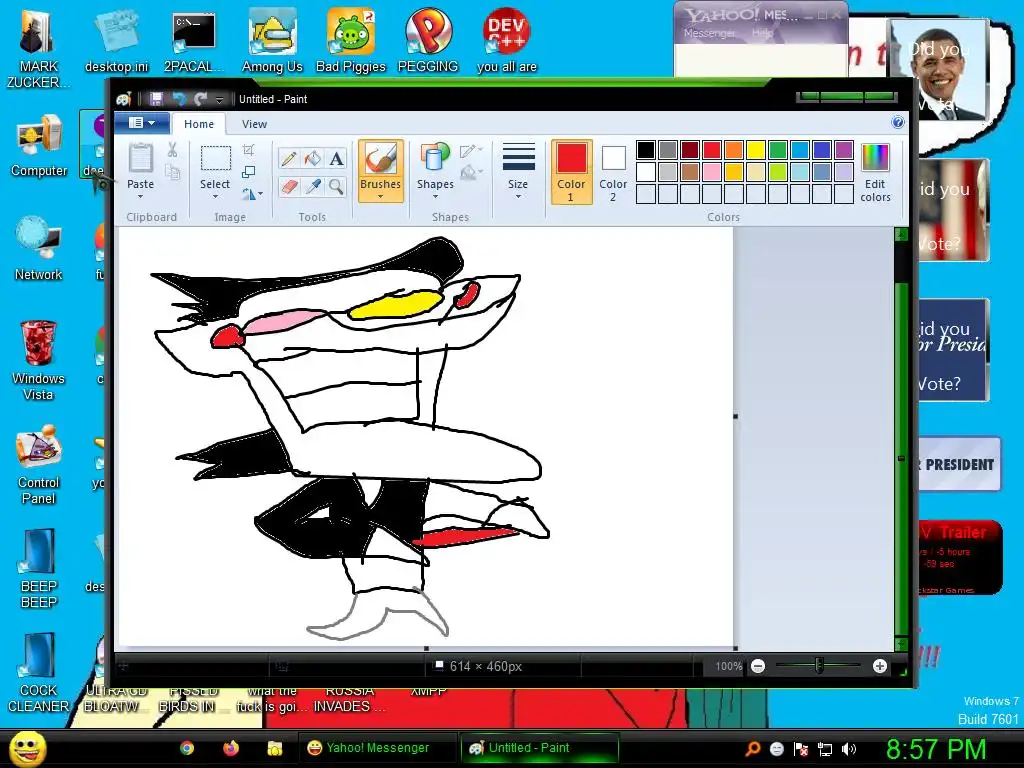Viewport: 1024px width, 768px height.
Task: Open the blue Paint file menu button
Action: tap(142, 123)
